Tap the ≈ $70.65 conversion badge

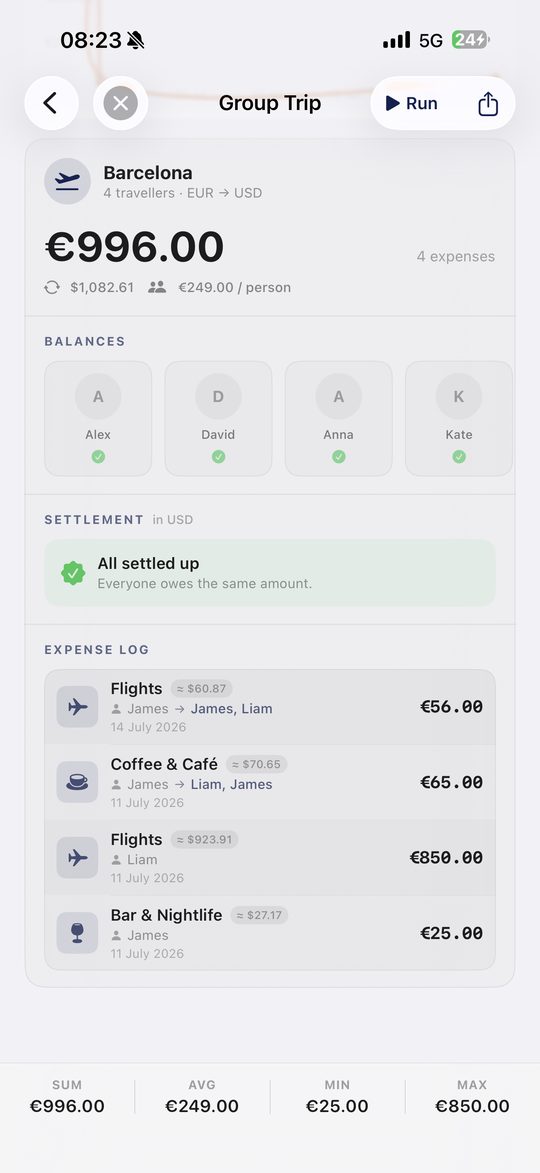(257, 765)
